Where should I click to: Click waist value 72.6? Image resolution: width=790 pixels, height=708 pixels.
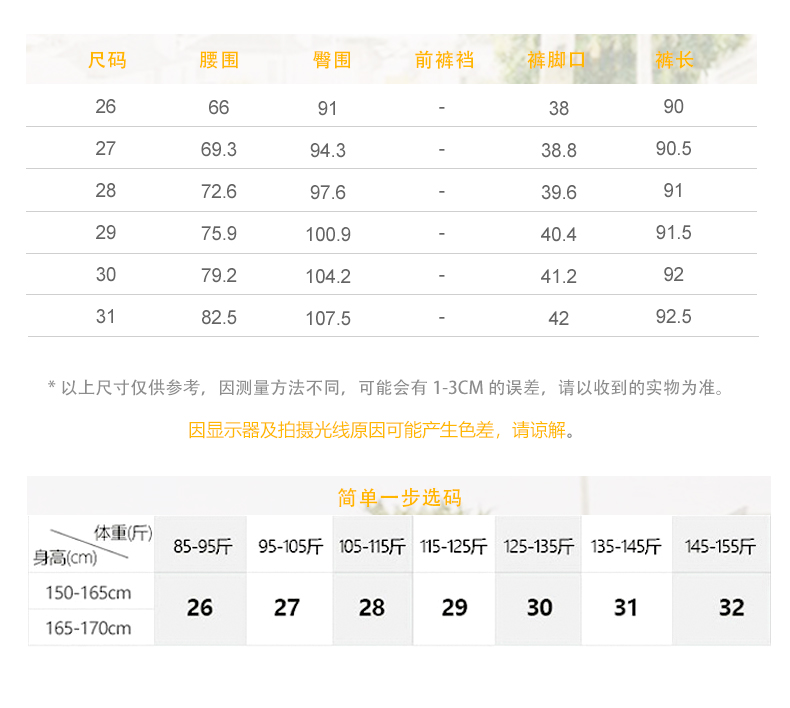coord(219,192)
